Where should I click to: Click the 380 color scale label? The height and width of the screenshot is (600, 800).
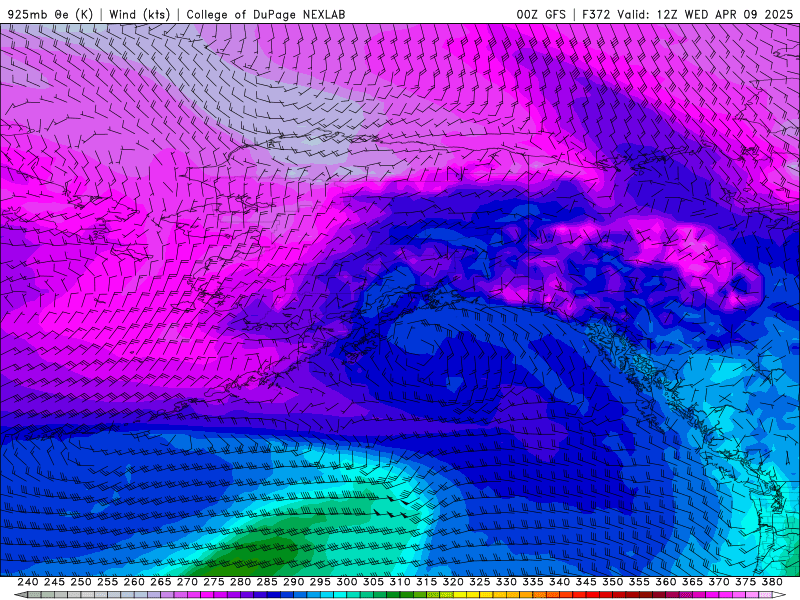click(x=772, y=582)
